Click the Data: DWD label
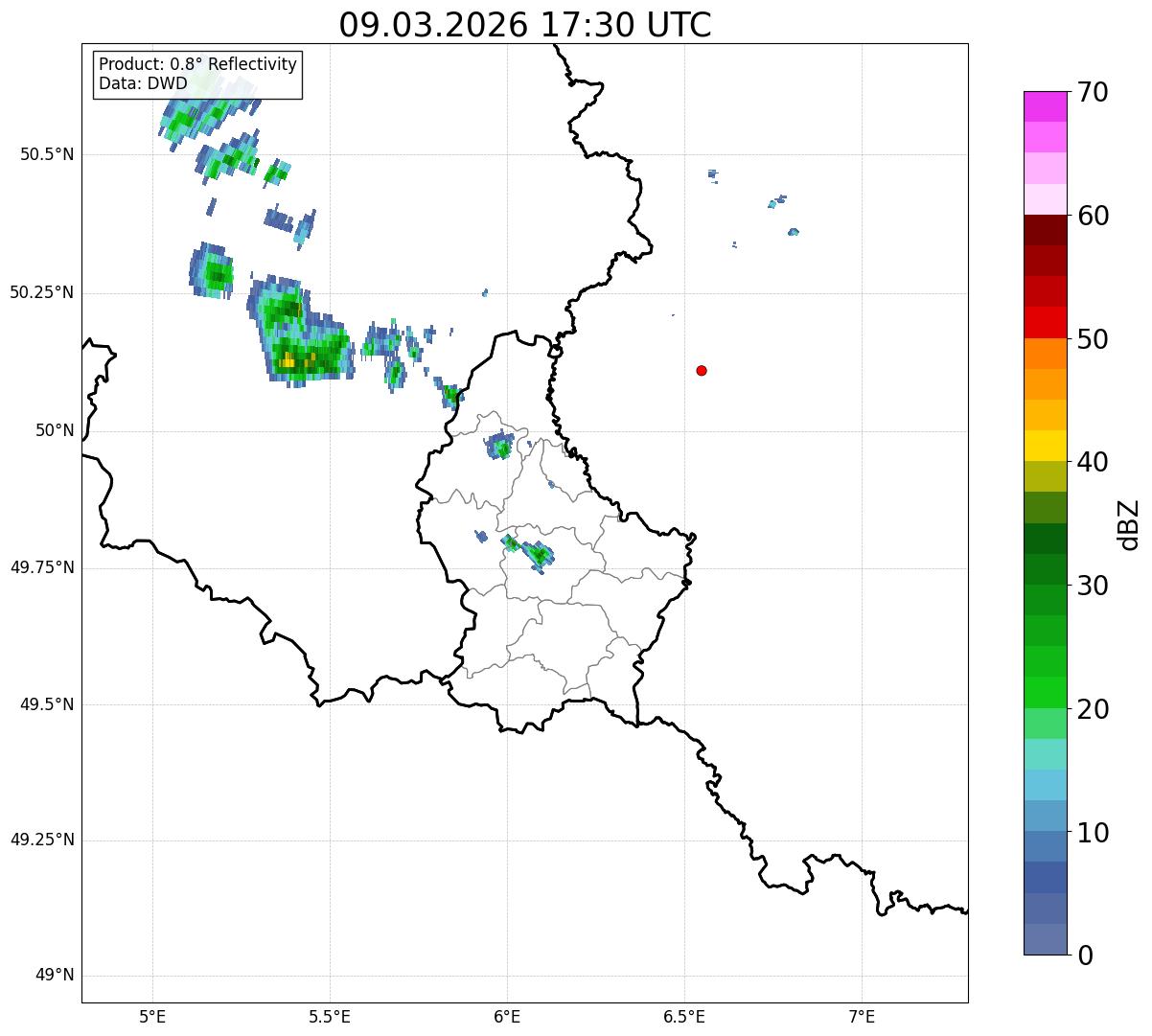Viewport: 1152px width, 1036px height. tap(144, 83)
